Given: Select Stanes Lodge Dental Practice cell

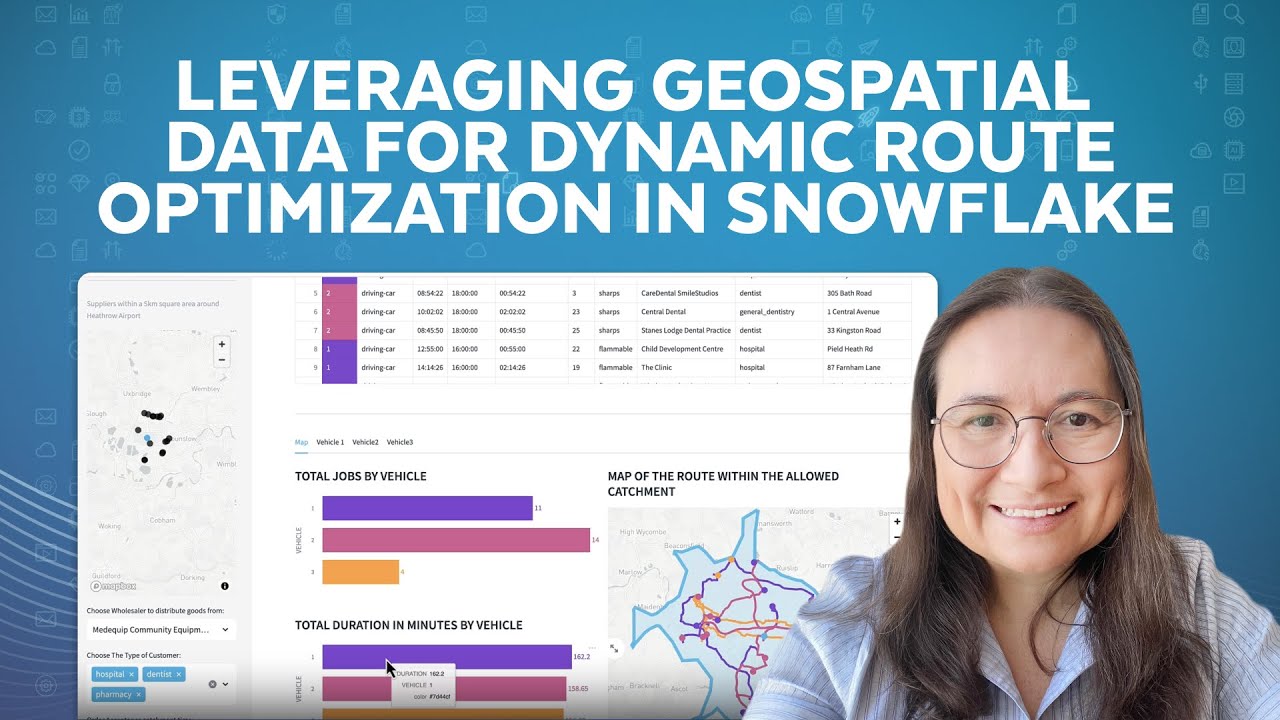Looking at the screenshot, I should 686,330.
